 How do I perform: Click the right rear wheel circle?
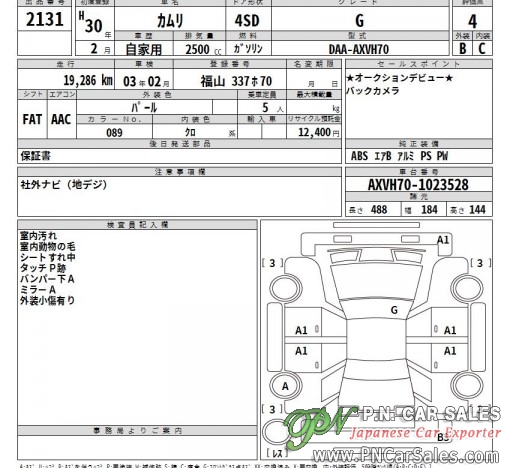tap(467, 386)
